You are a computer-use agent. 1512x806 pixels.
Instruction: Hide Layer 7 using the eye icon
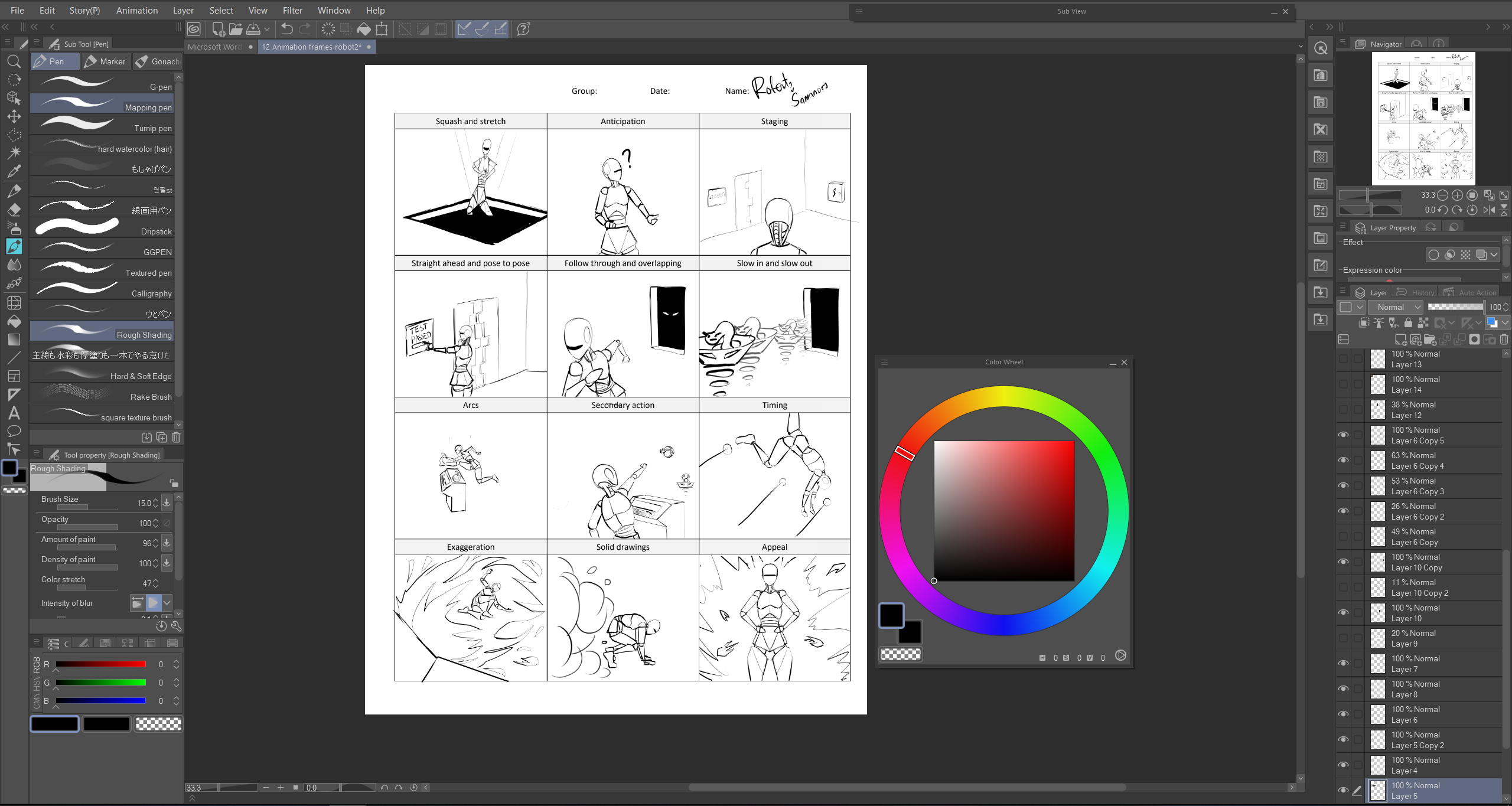[1343, 663]
